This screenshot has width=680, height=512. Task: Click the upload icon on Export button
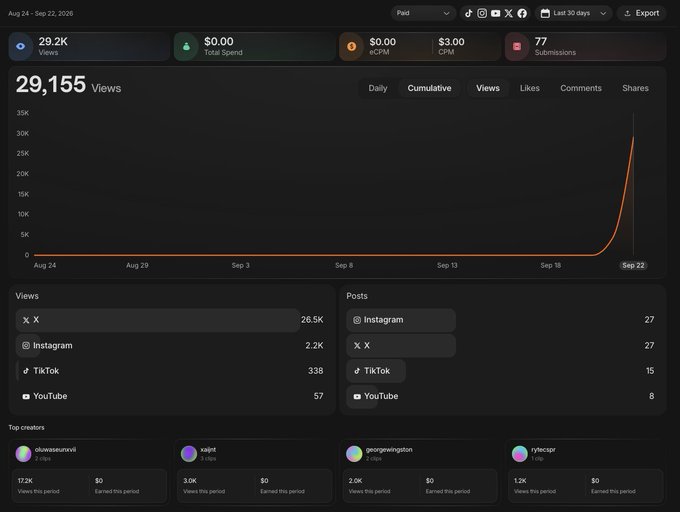[x=627, y=13]
